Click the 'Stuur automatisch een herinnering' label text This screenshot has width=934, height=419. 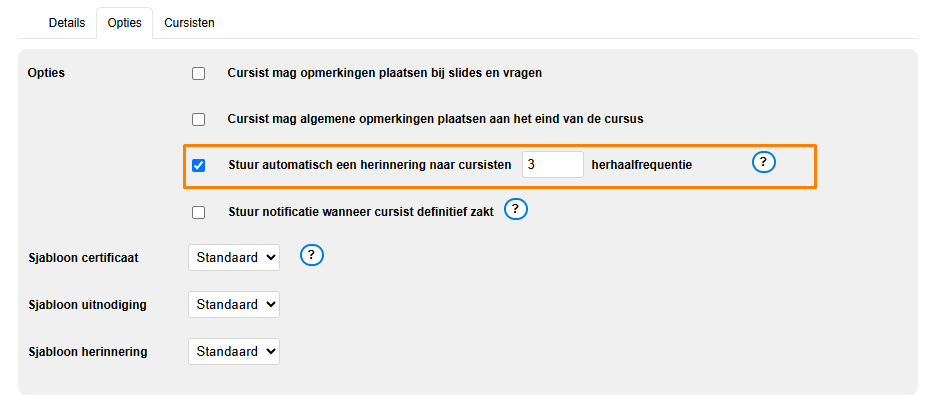(370, 166)
